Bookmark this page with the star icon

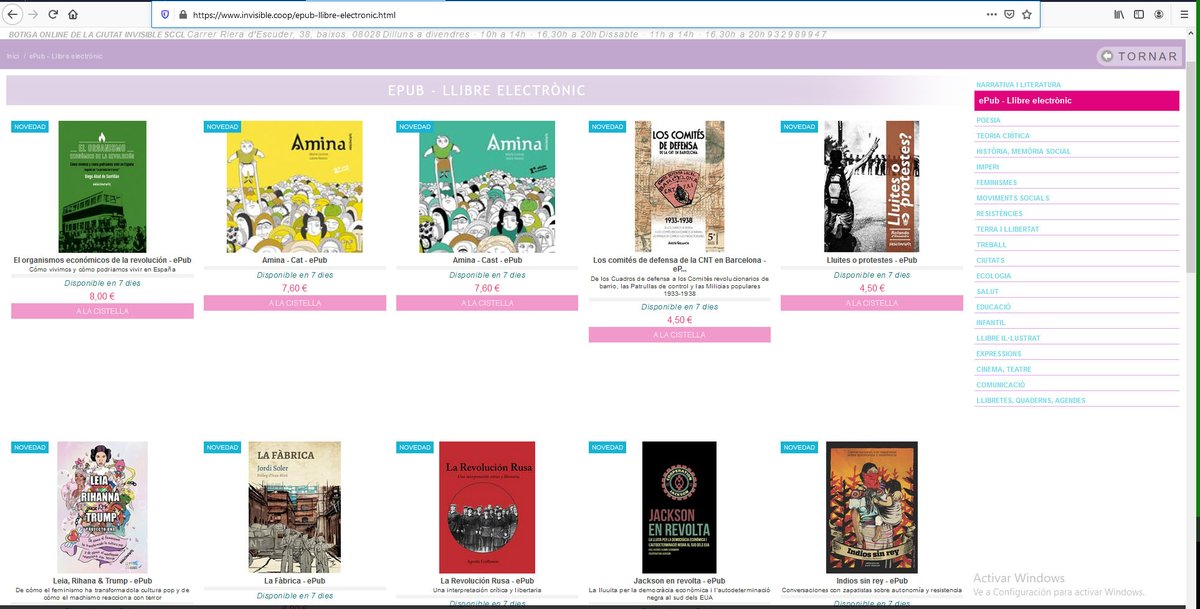click(1027, 15)
